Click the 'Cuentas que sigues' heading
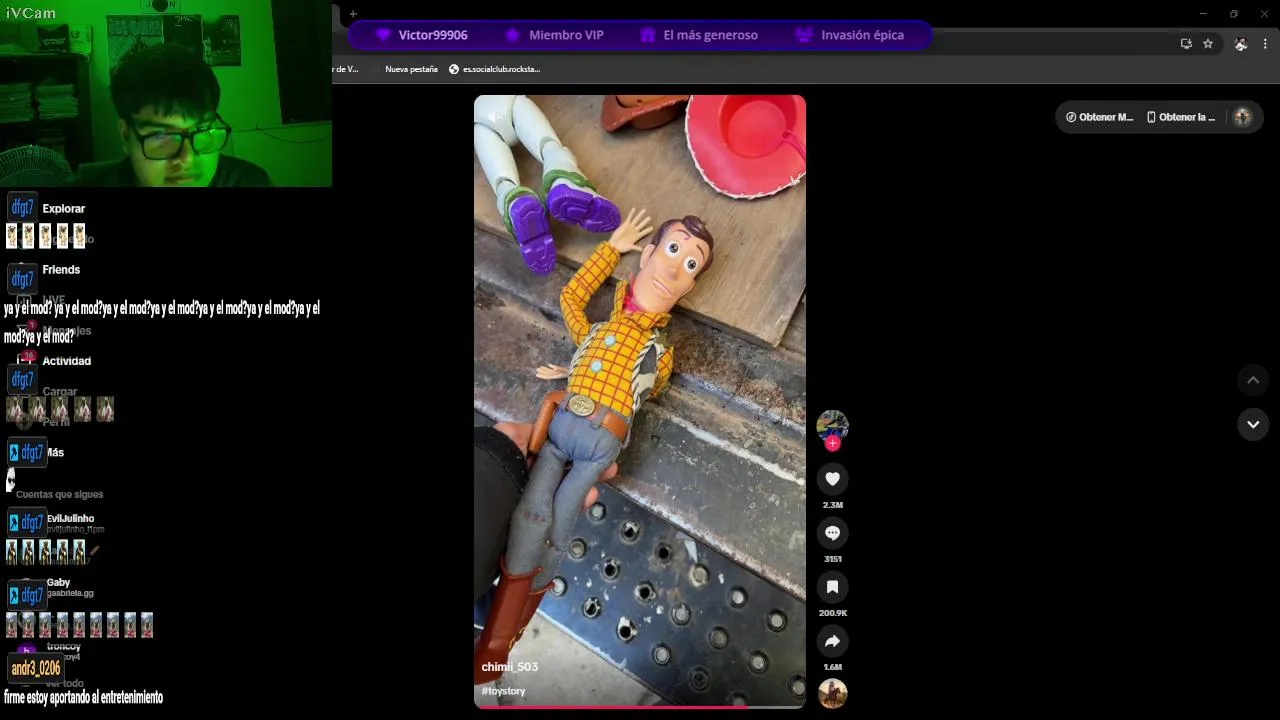 pyautogui.click(x=59, y=495)
